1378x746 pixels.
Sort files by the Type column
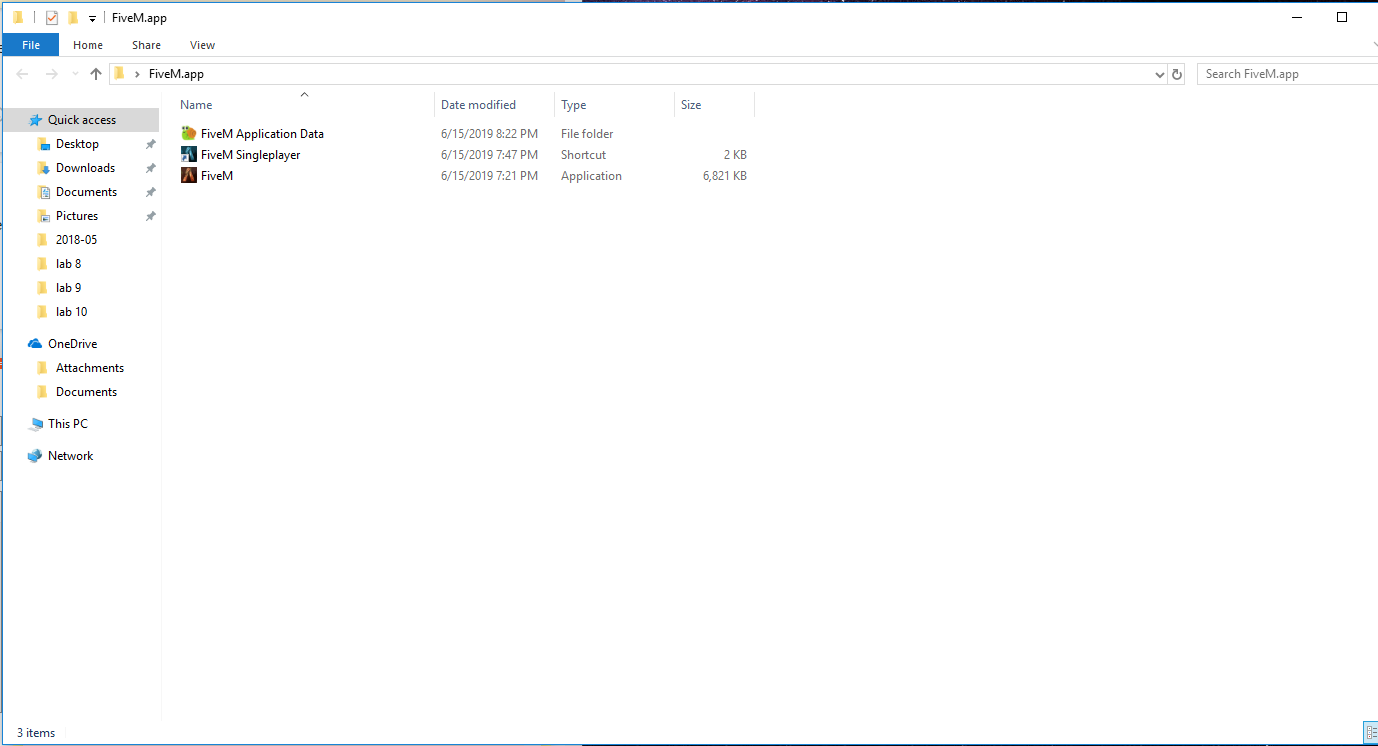point(615,105)
